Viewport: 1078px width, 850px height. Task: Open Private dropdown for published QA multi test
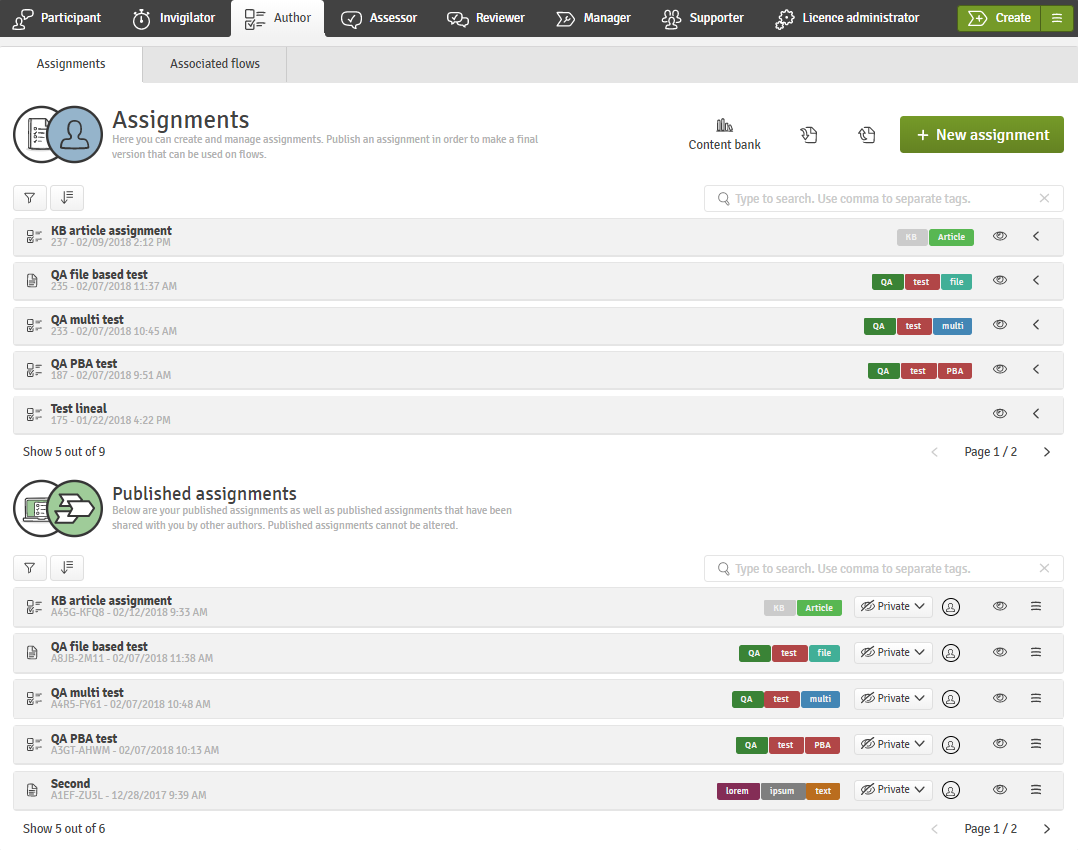(x=893, y=699)
